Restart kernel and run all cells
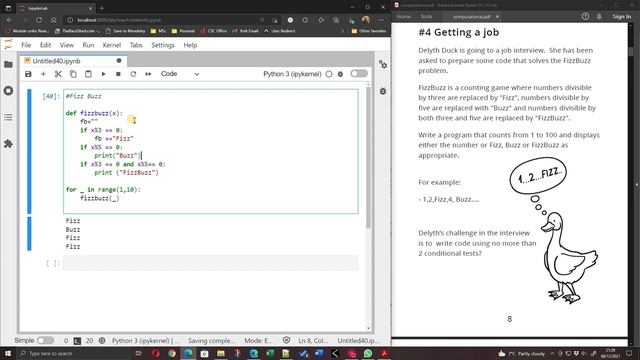 148,74
